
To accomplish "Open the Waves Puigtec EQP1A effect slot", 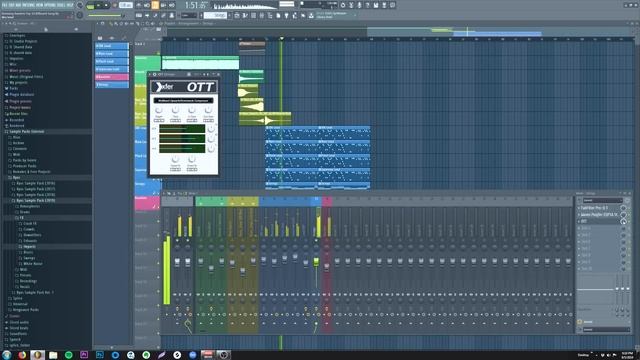I will click(x=600, y=214).
